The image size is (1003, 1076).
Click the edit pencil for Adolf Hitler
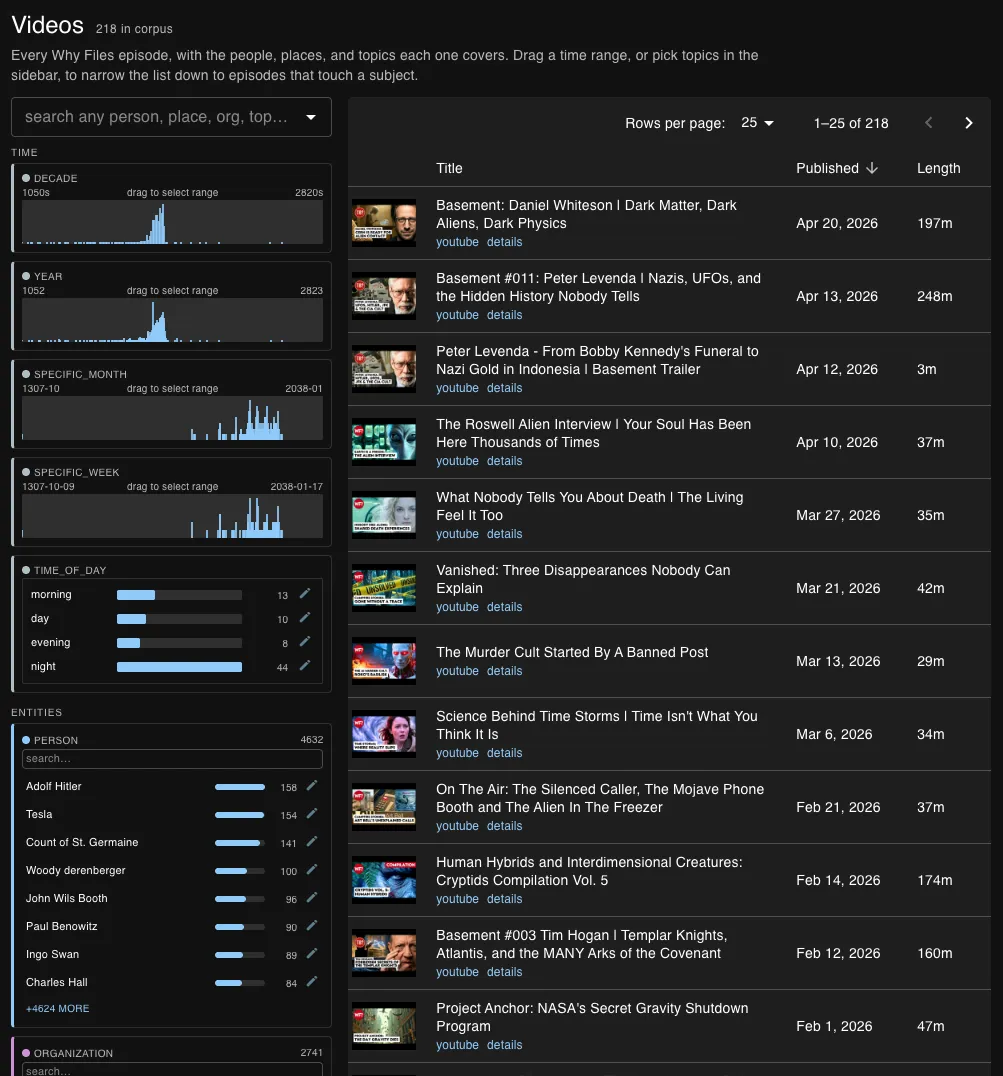pos(312,786)
